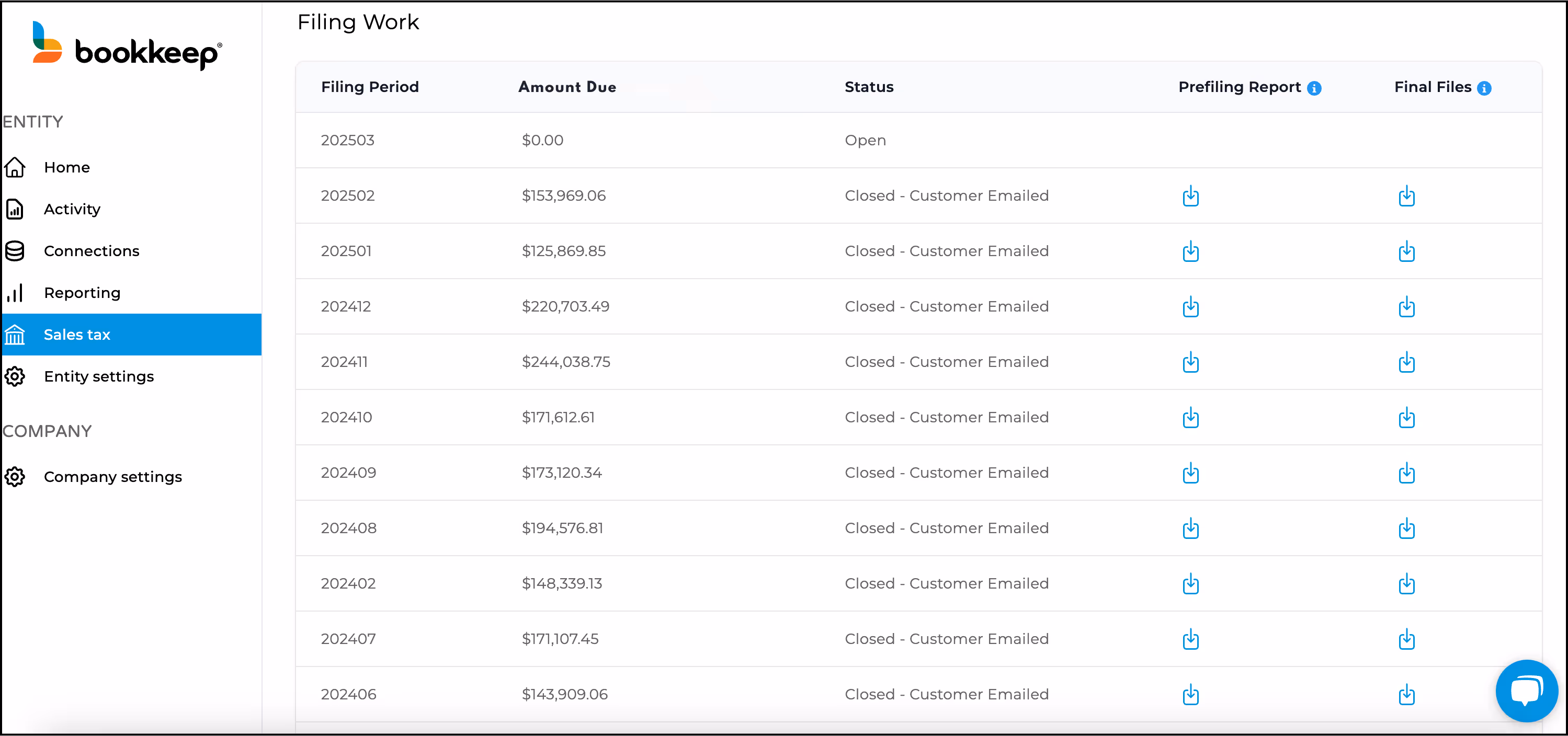Open Company settings

click(112, 477)
